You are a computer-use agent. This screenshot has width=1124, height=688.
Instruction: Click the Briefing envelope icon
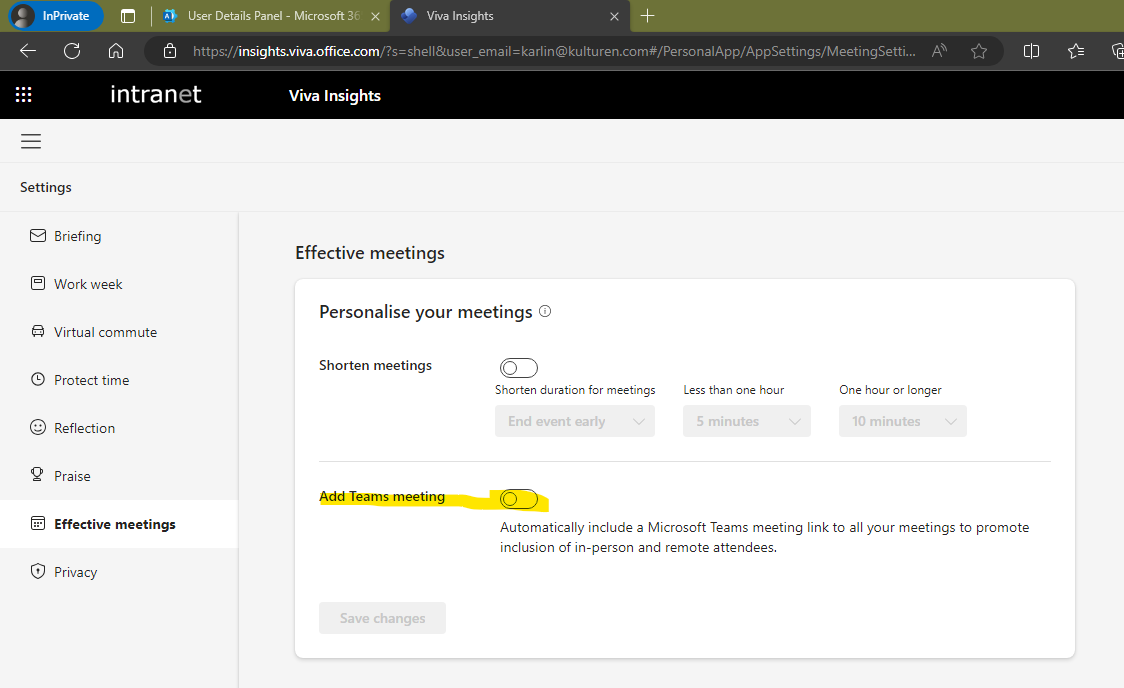(38, 236)
